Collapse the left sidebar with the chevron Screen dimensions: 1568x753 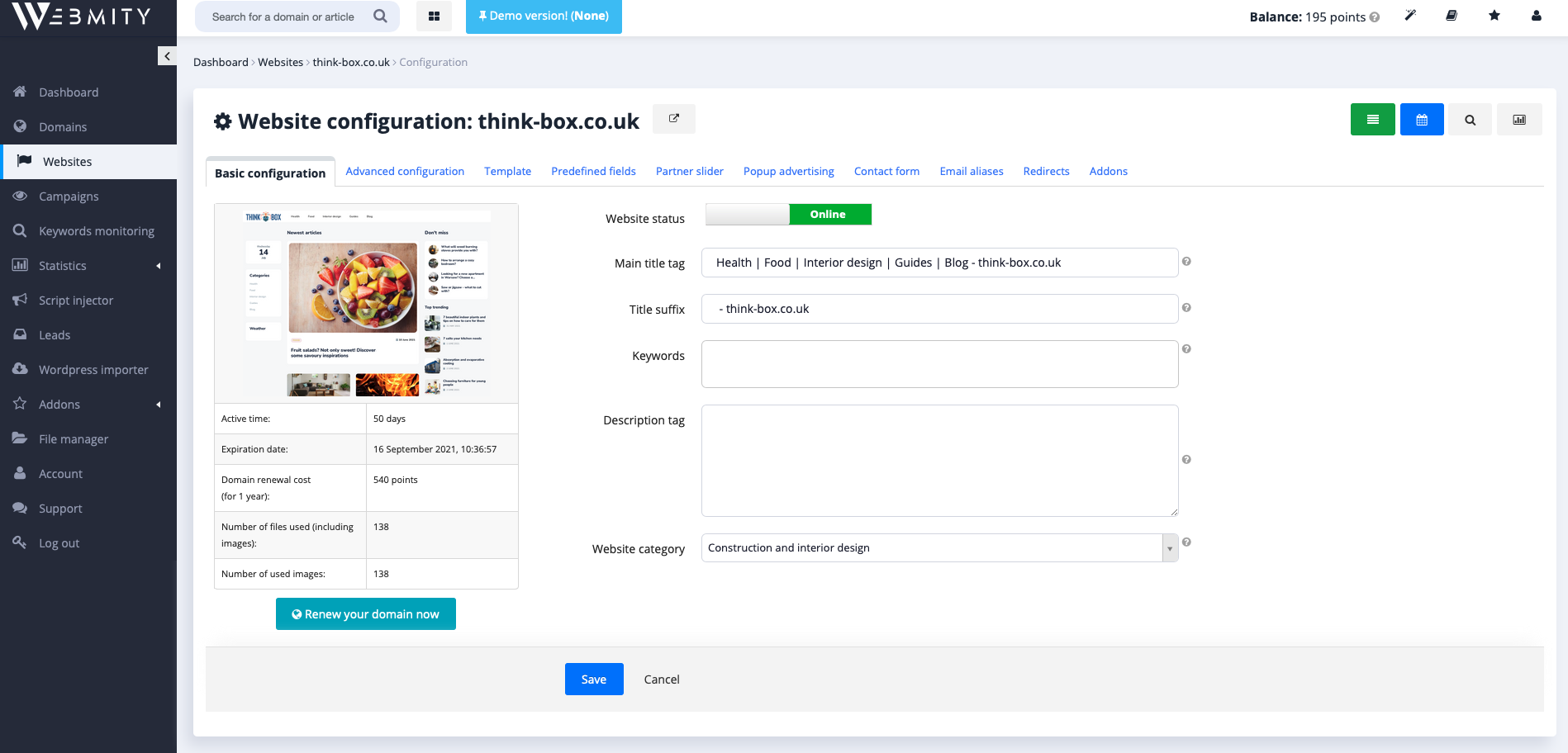click(x=167, y=55)
